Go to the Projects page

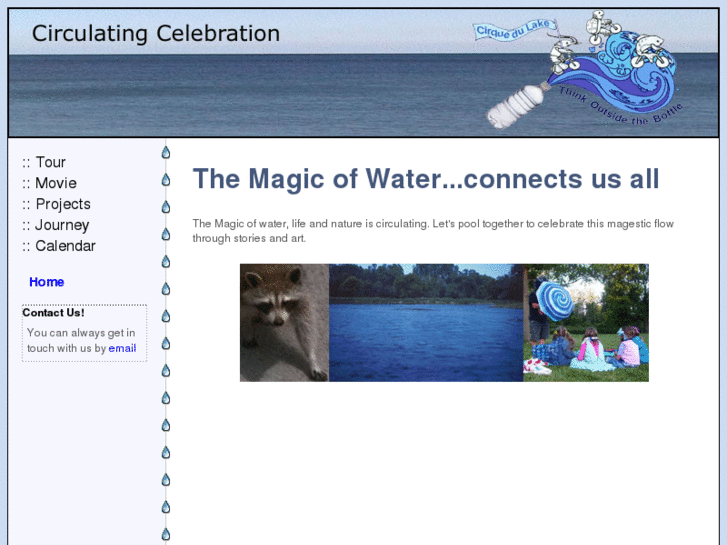coord(63,204)
